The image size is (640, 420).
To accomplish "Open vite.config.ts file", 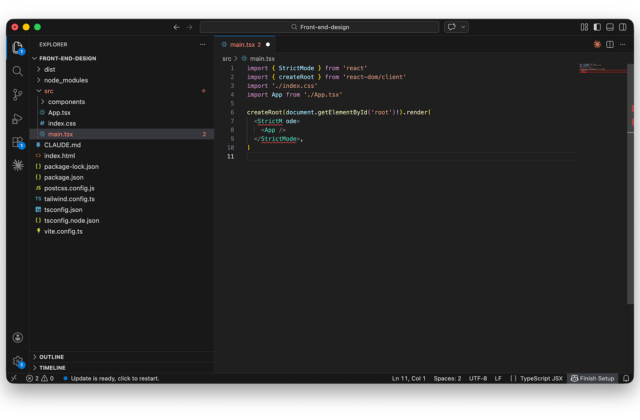I will click(x=122, y=231).
